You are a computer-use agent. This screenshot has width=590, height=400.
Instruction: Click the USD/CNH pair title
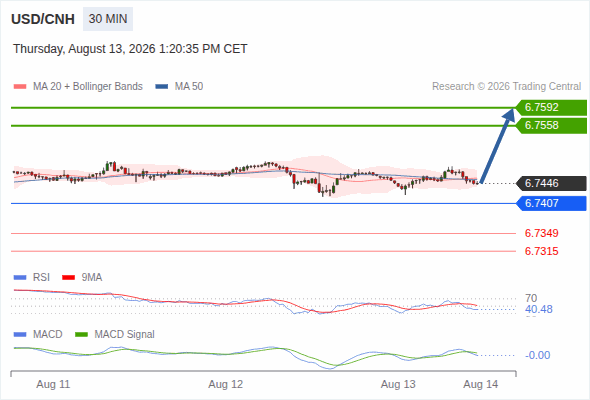43,19
